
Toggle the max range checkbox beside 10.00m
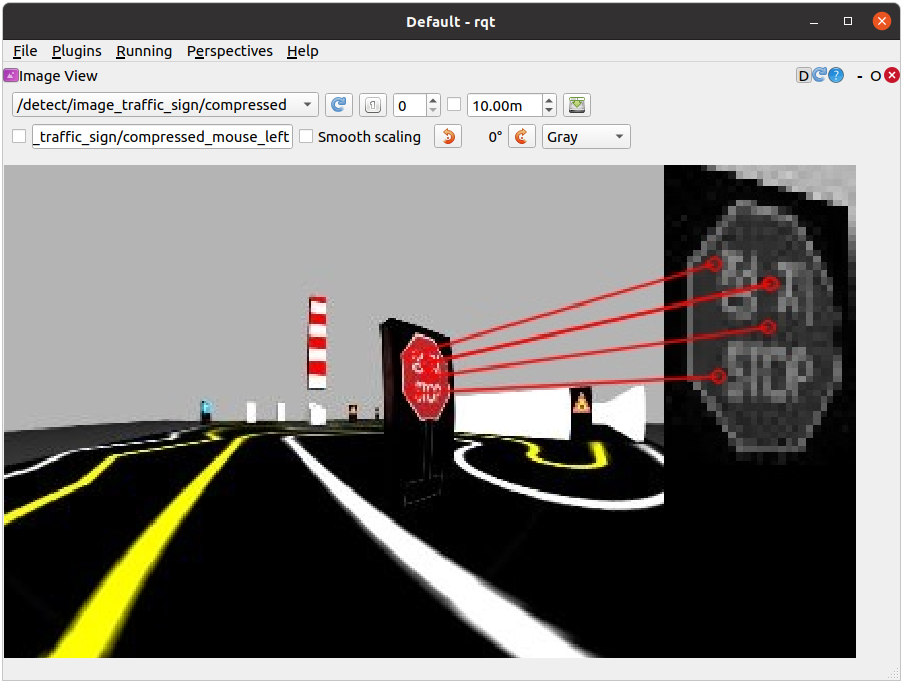click(x=454, y=105)
